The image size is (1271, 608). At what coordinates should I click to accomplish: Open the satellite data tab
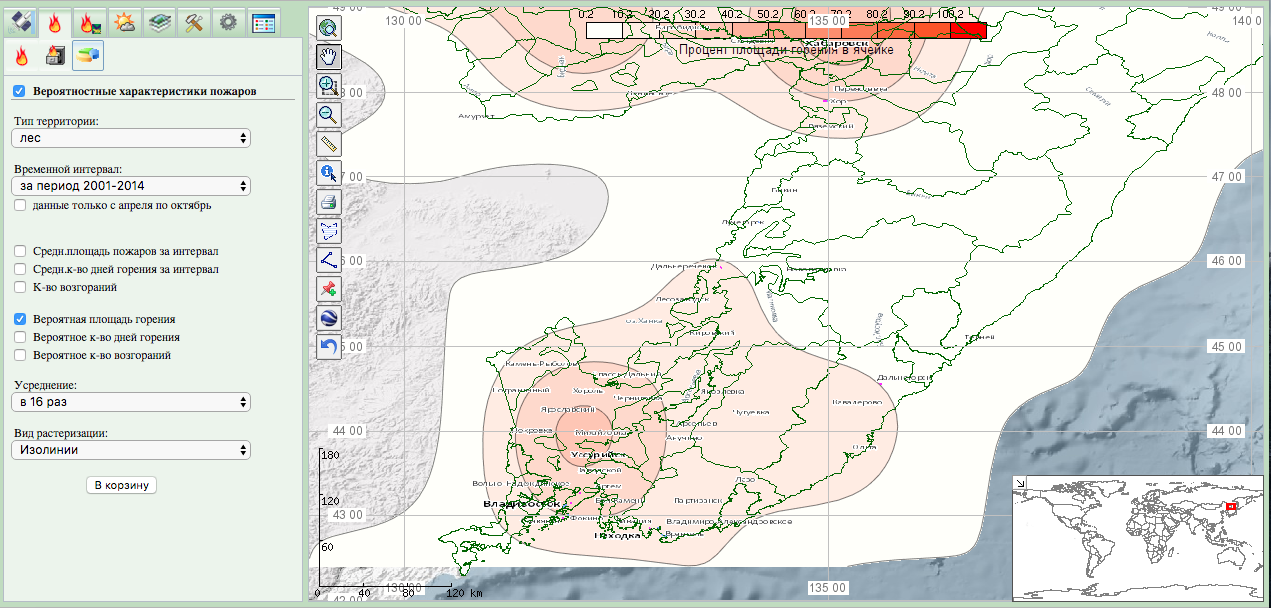tap(21, 21)
